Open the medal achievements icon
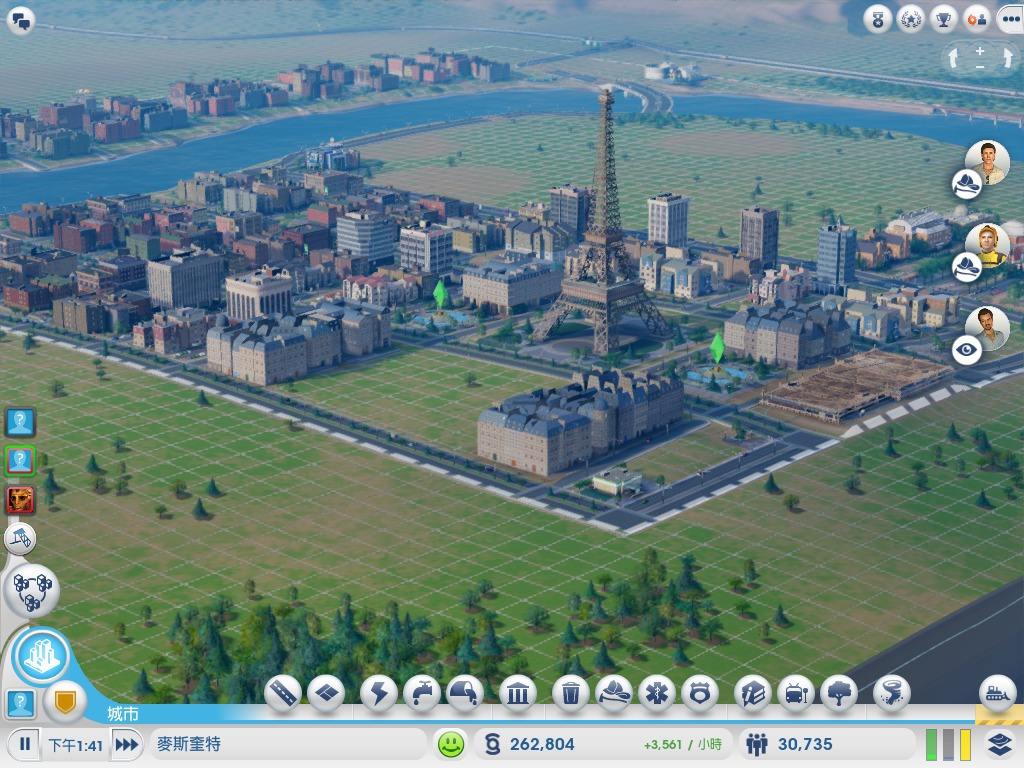 [x=878, y=20]
